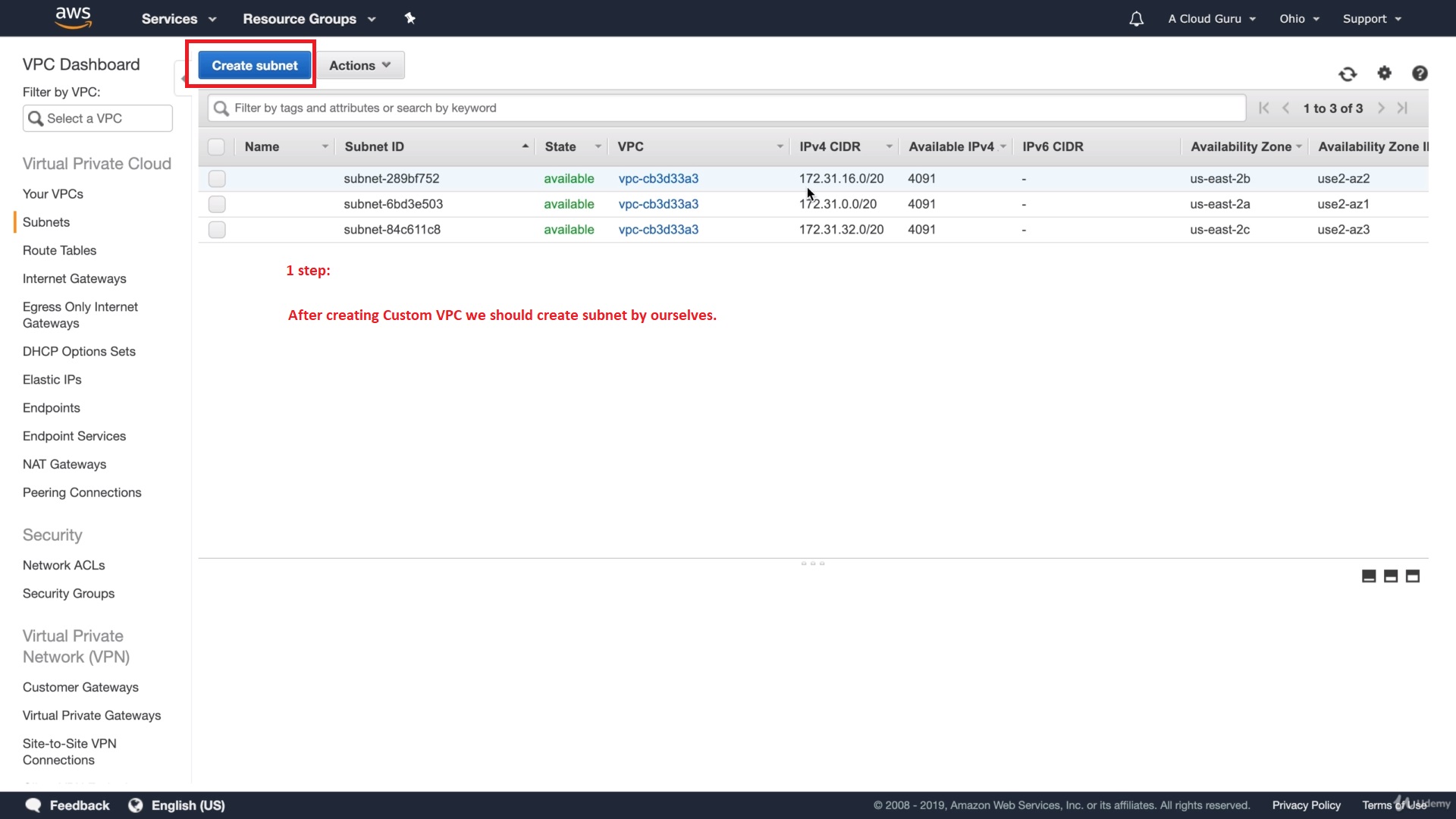
Task: Open table preferences gear icon
Action: click(1385, 73)
